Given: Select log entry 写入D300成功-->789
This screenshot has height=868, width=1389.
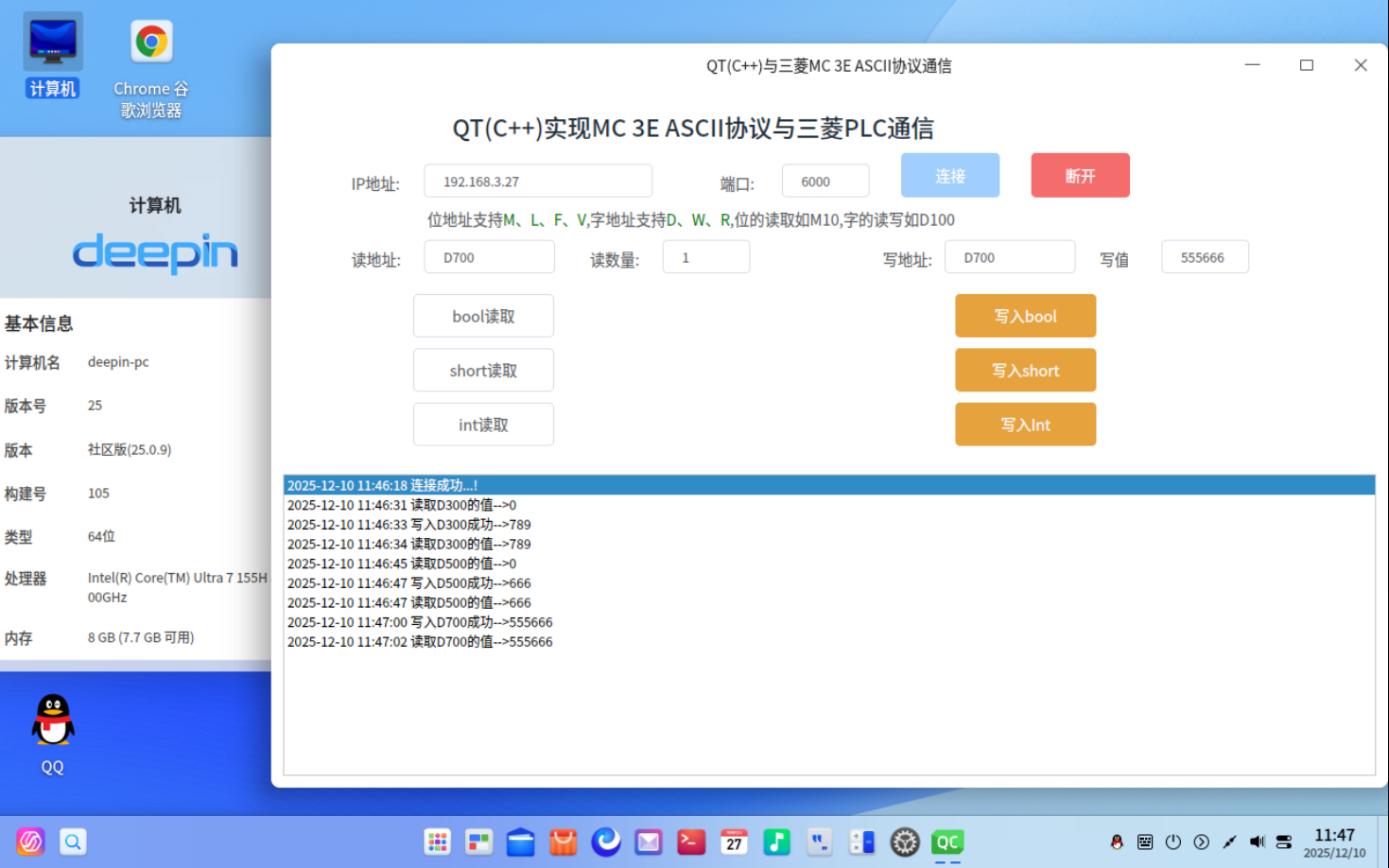Looking at the screenshot, I should tap(829, 525).
